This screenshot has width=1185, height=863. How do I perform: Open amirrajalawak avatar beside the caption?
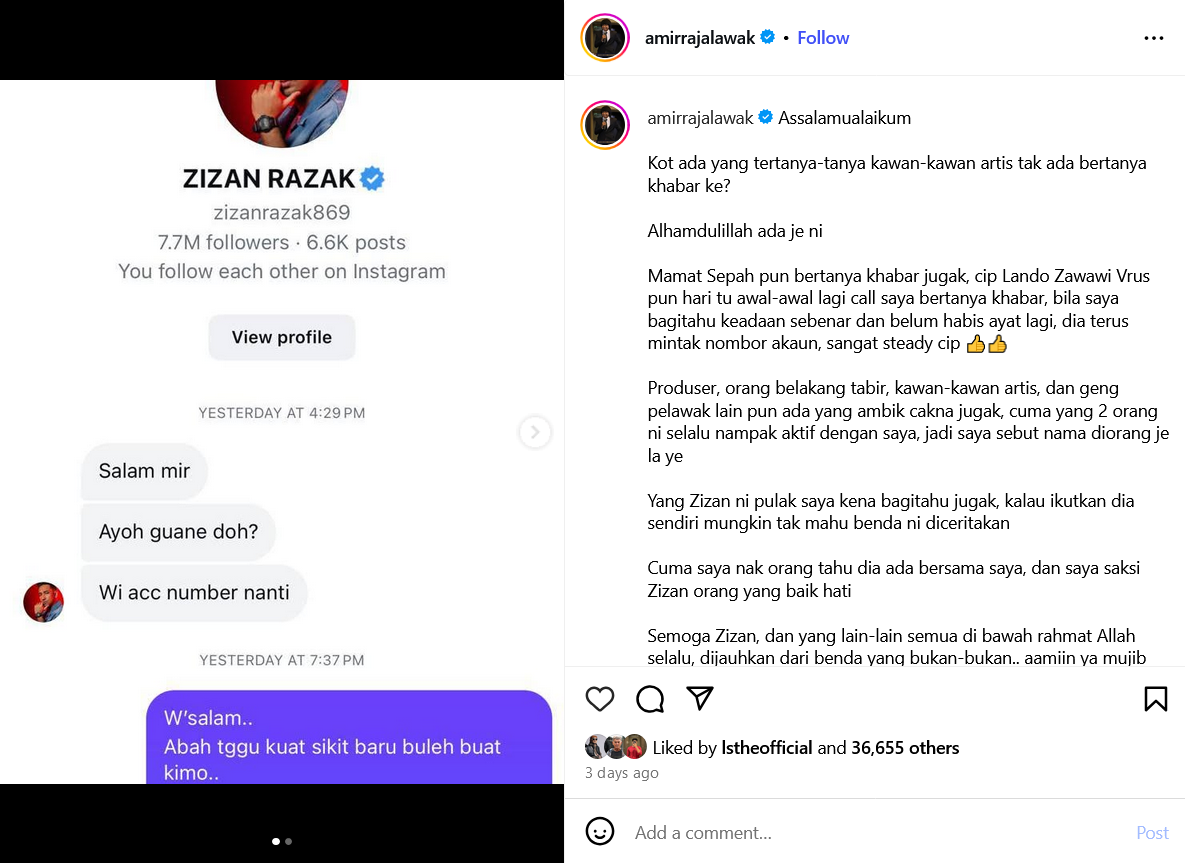605,125
